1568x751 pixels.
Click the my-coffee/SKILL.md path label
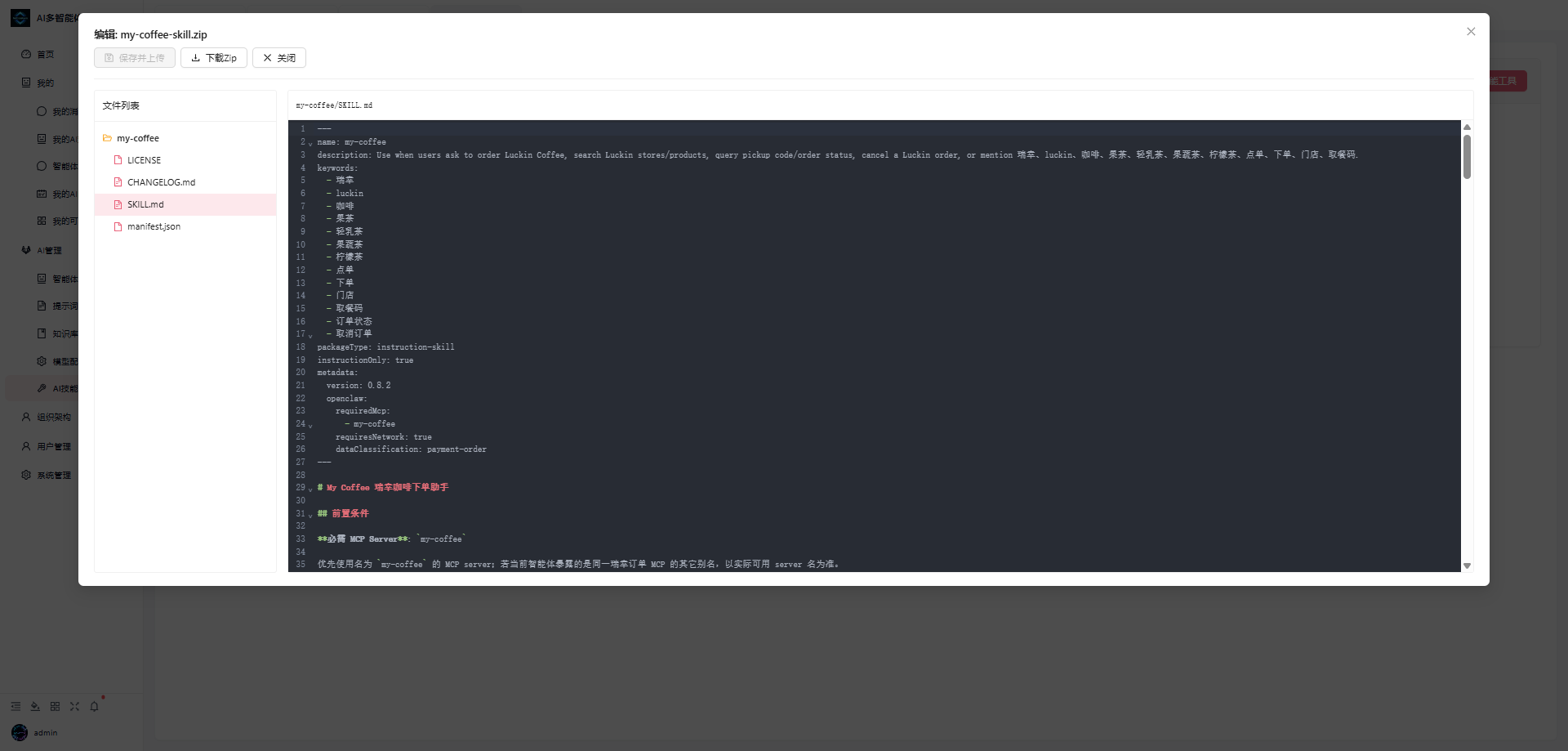click(334, 105)
